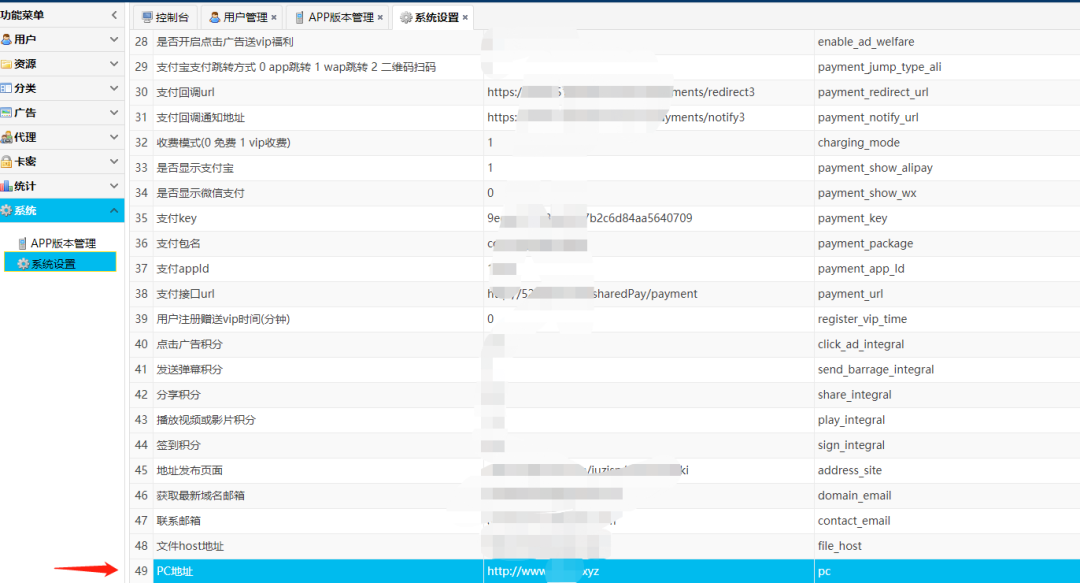The height and width of the screenshot is (583, 1080).
Task: Collapse the 功能菜单 sidebar panel
Action: (113, 15)
